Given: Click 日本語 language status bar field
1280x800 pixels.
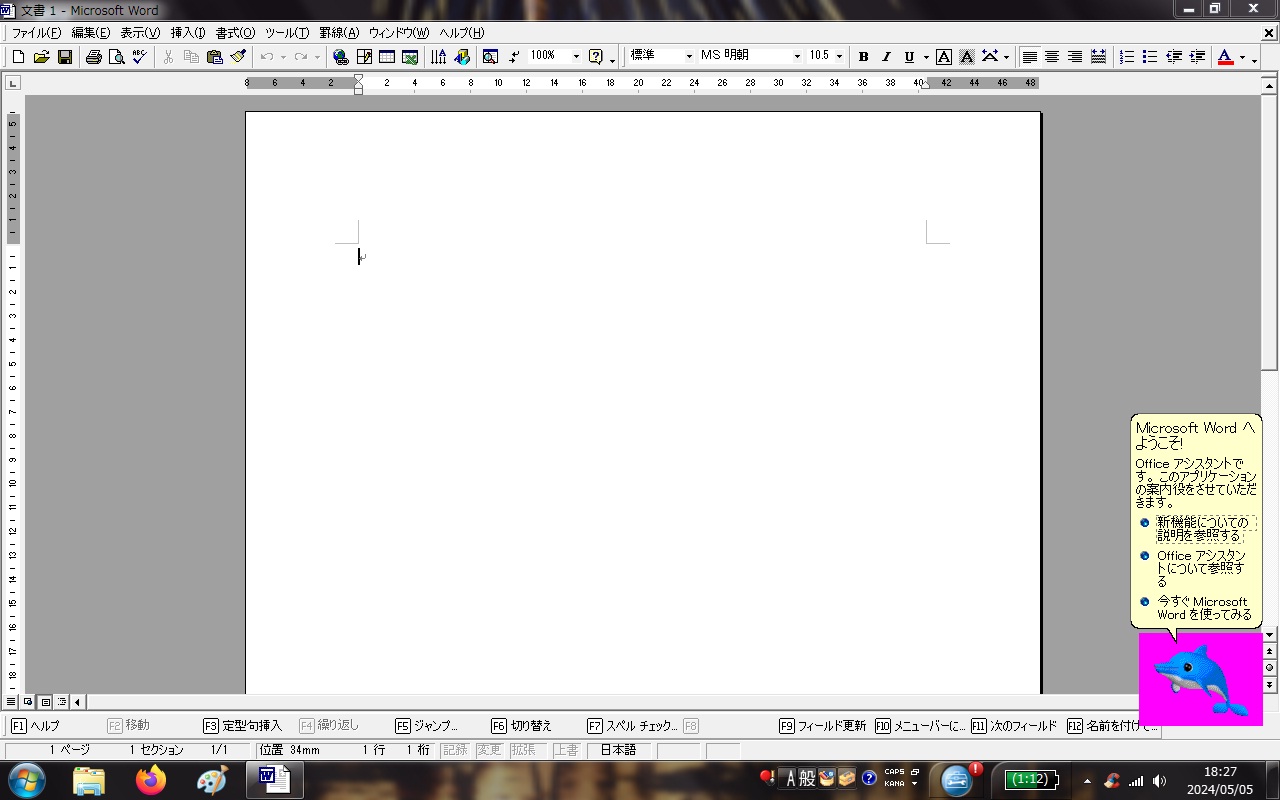Looking at the screenshot, I should 618,750.
